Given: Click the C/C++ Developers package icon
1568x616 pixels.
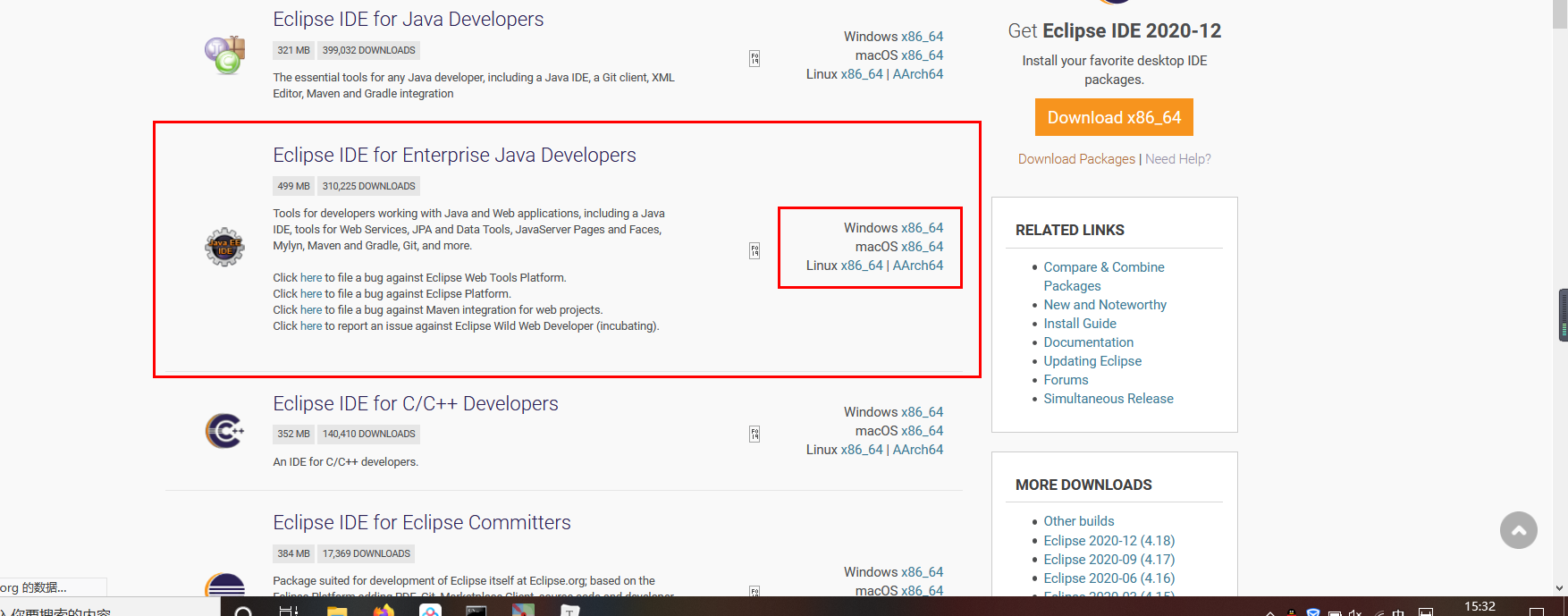Looking at the screenshot, I should 224,431.
